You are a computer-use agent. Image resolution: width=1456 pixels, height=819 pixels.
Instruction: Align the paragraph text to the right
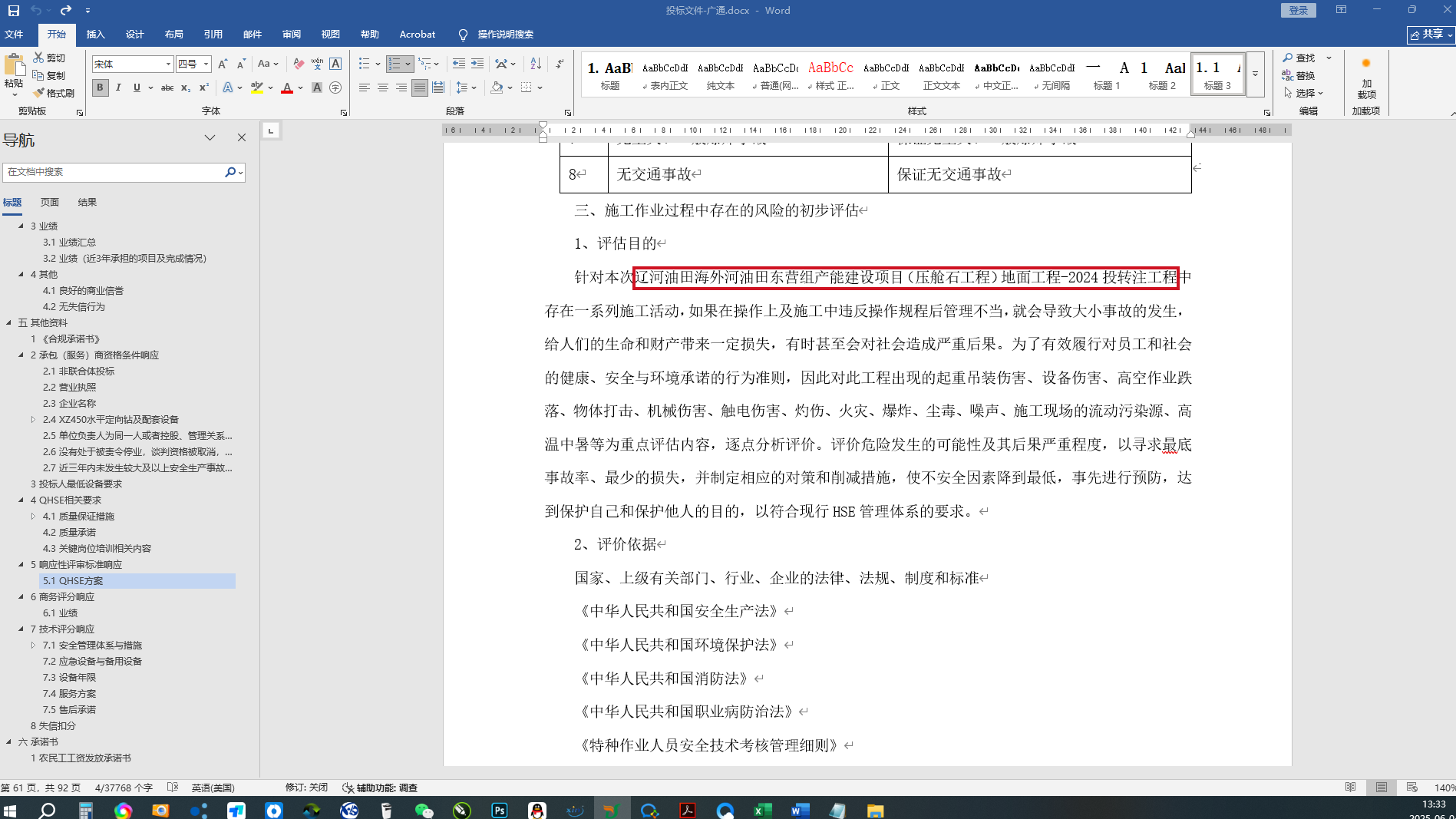coord(401,88)
